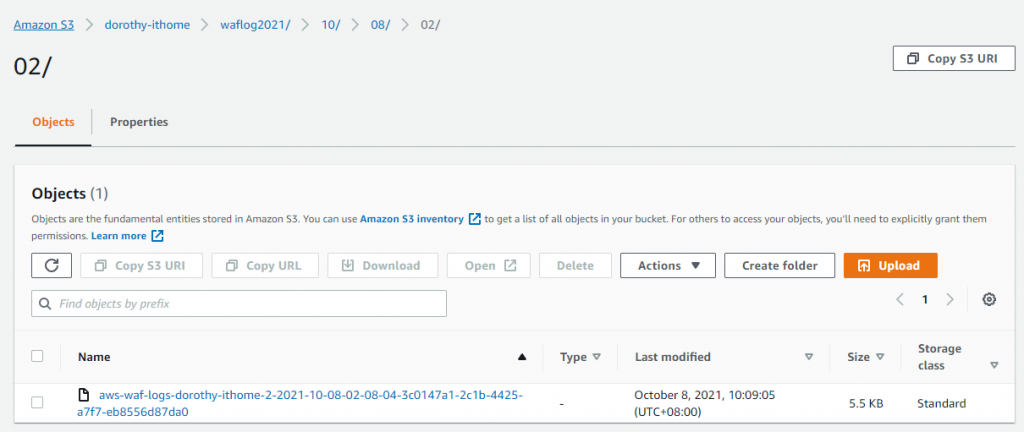
Task: Click the orange Upload button
Action: tap(891, 266)
